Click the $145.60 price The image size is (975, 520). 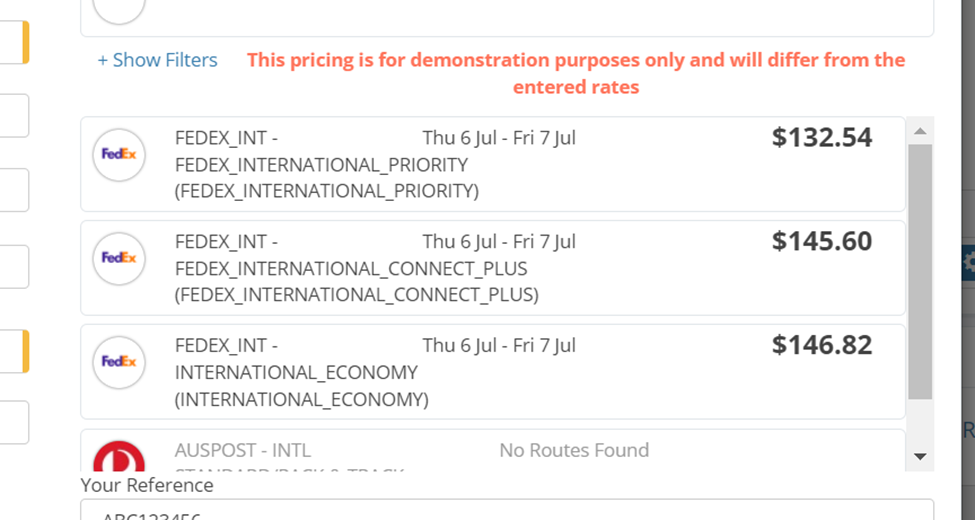822,241
